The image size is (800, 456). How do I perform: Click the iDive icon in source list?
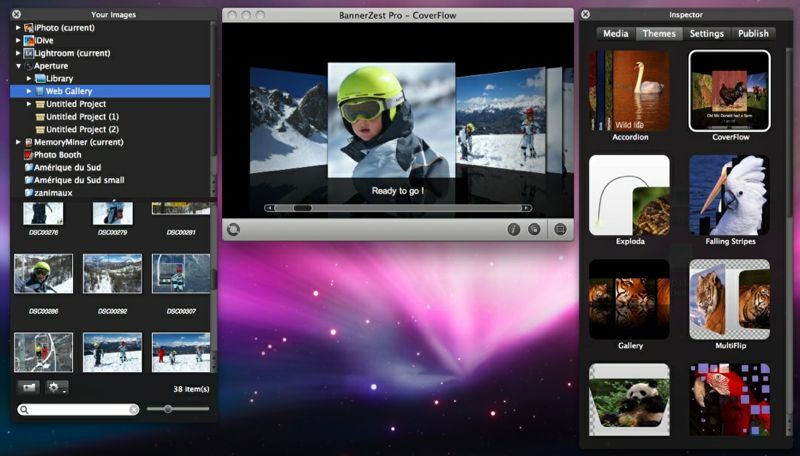click(29, 40)
